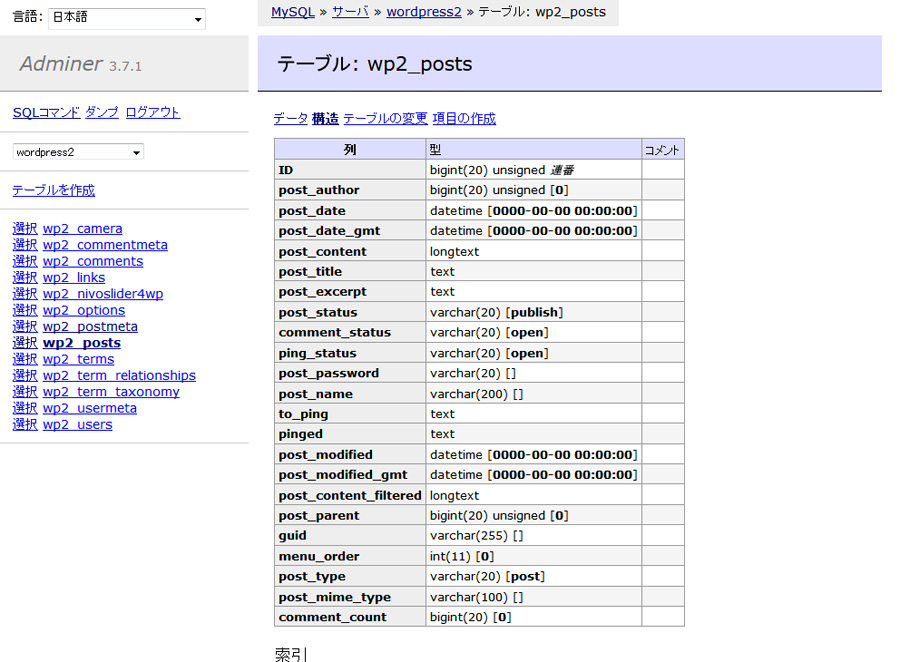Open the language dropdown showing 日本語

[126, 18]
